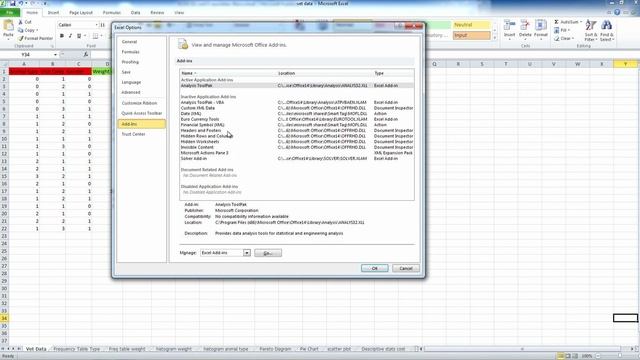This screenshot has height=360, width=640.
Task: Click the AutoSum sigma icon
Action: tap(556, 22)
